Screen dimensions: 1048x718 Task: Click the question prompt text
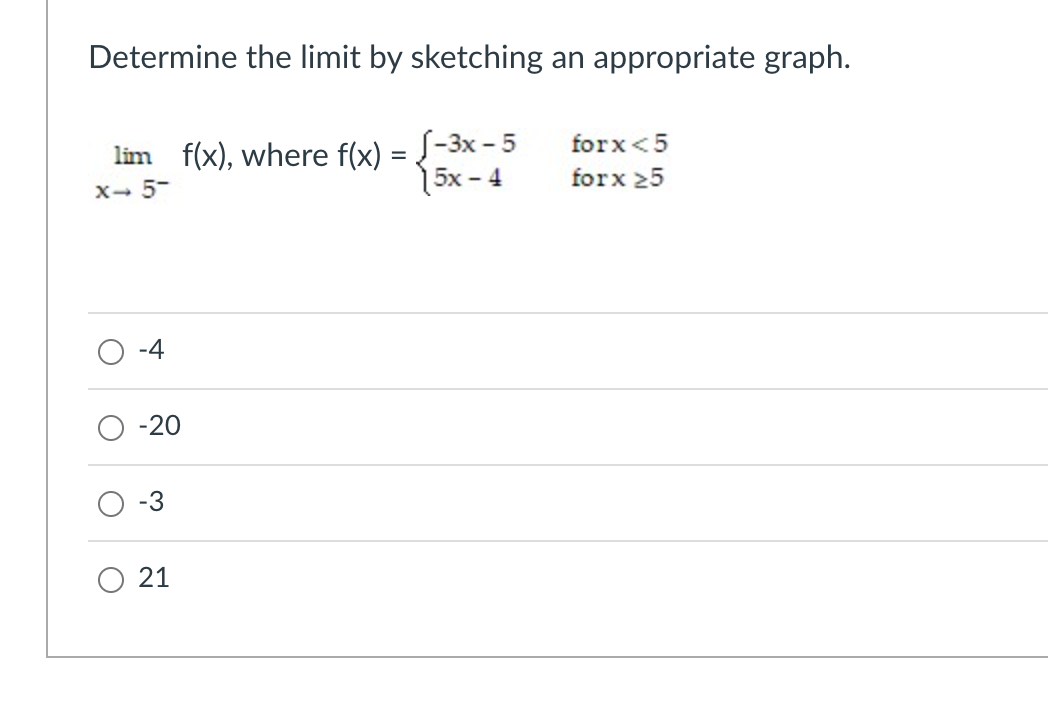(468, 58)
